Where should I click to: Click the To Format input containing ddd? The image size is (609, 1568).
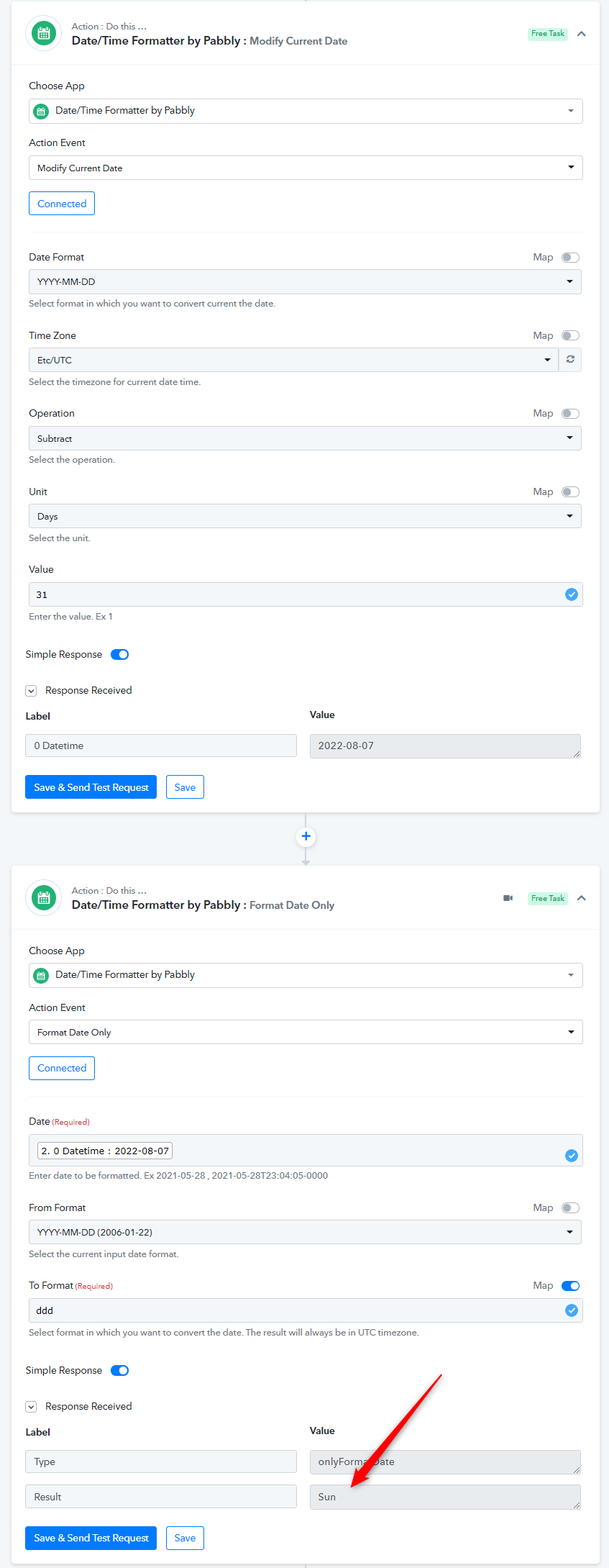(x=306, y=1310)
